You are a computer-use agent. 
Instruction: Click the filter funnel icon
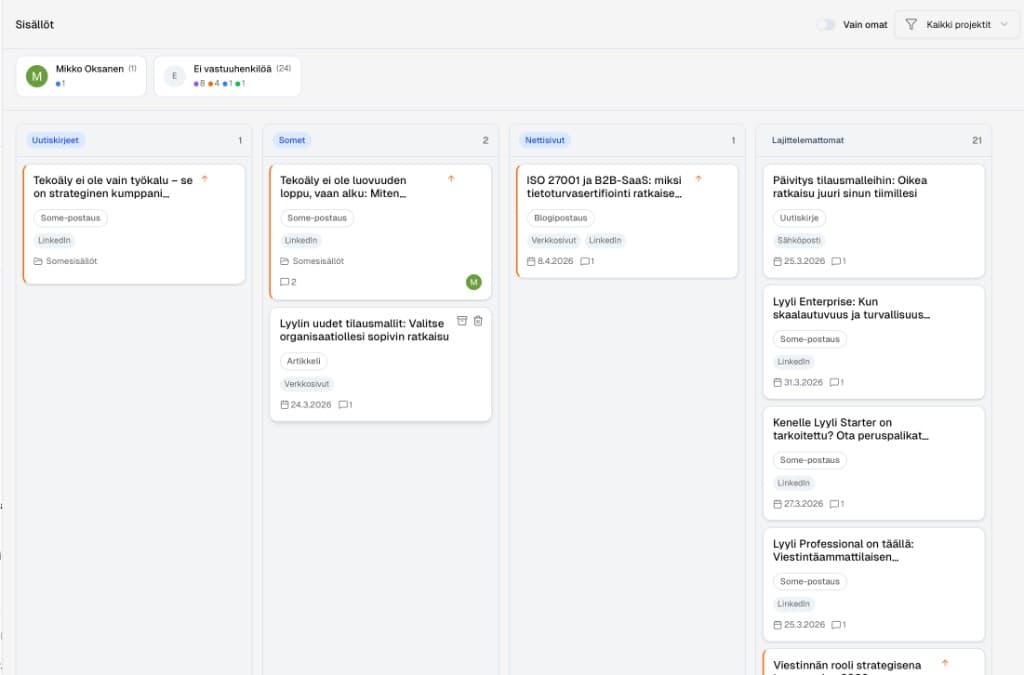[x=910, y=25]
